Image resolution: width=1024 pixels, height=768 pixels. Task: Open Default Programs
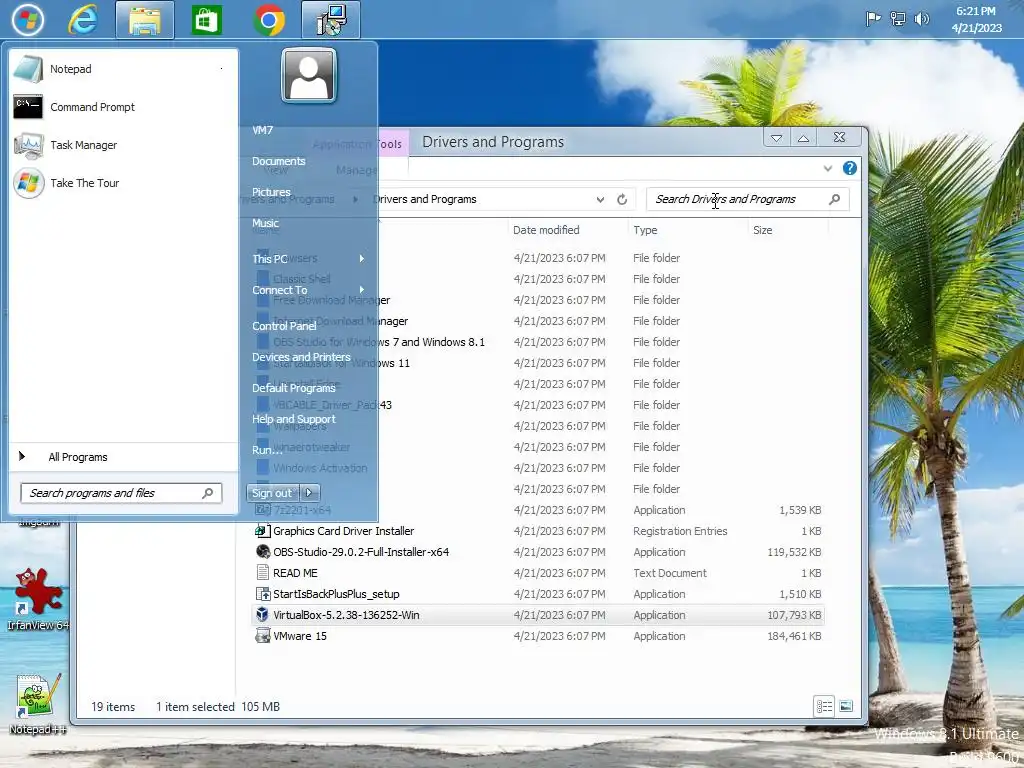click(x=293, y=388)
